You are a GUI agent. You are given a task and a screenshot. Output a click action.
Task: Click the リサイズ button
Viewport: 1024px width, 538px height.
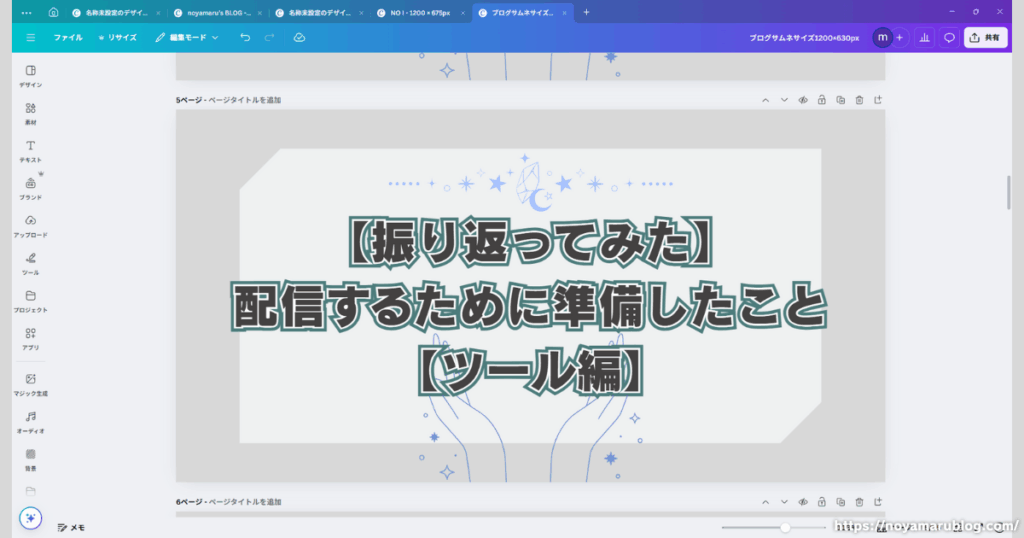click(x=117, y=37)
